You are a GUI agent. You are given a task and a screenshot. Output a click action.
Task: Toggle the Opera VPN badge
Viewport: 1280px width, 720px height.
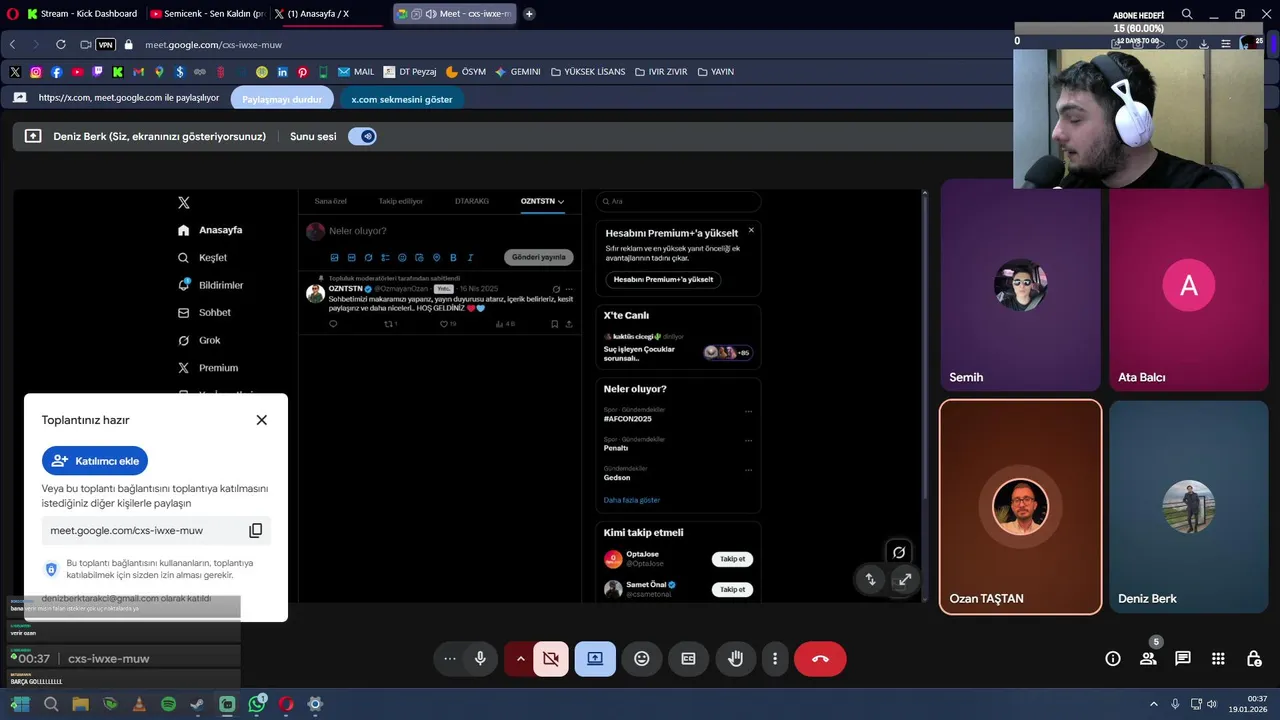pyautogui.click(x=105, y=45)
